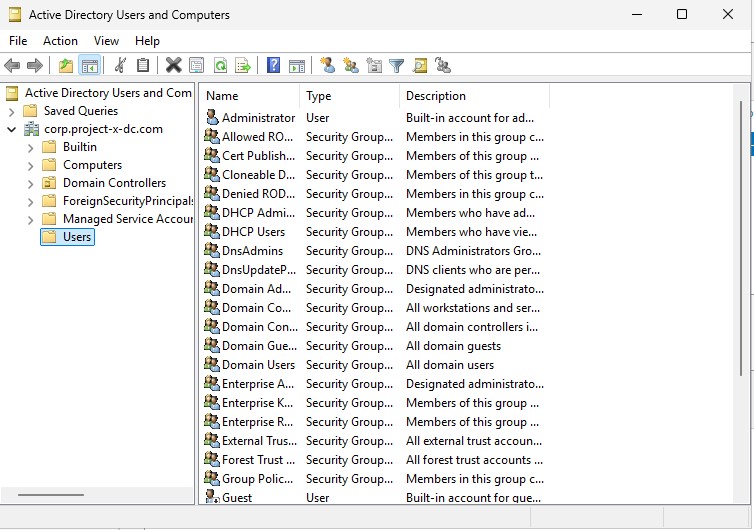Open the Action menu
This screenshot has width=754, height=530.
[60, 41]
